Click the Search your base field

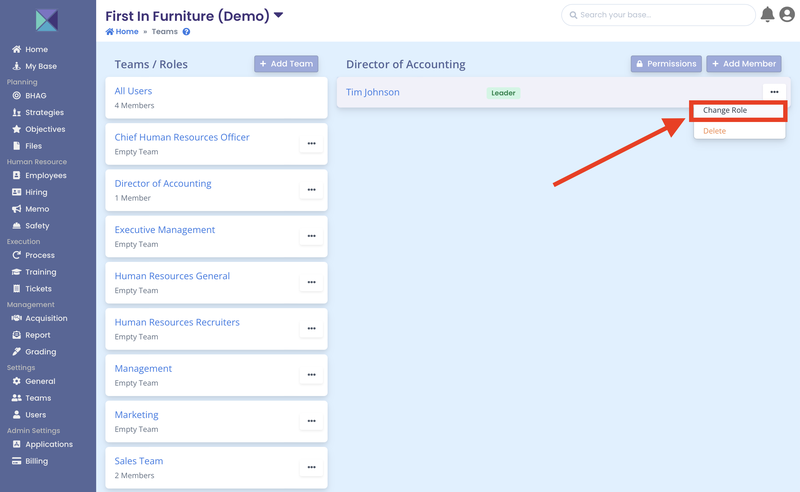(x=658, y=15)
